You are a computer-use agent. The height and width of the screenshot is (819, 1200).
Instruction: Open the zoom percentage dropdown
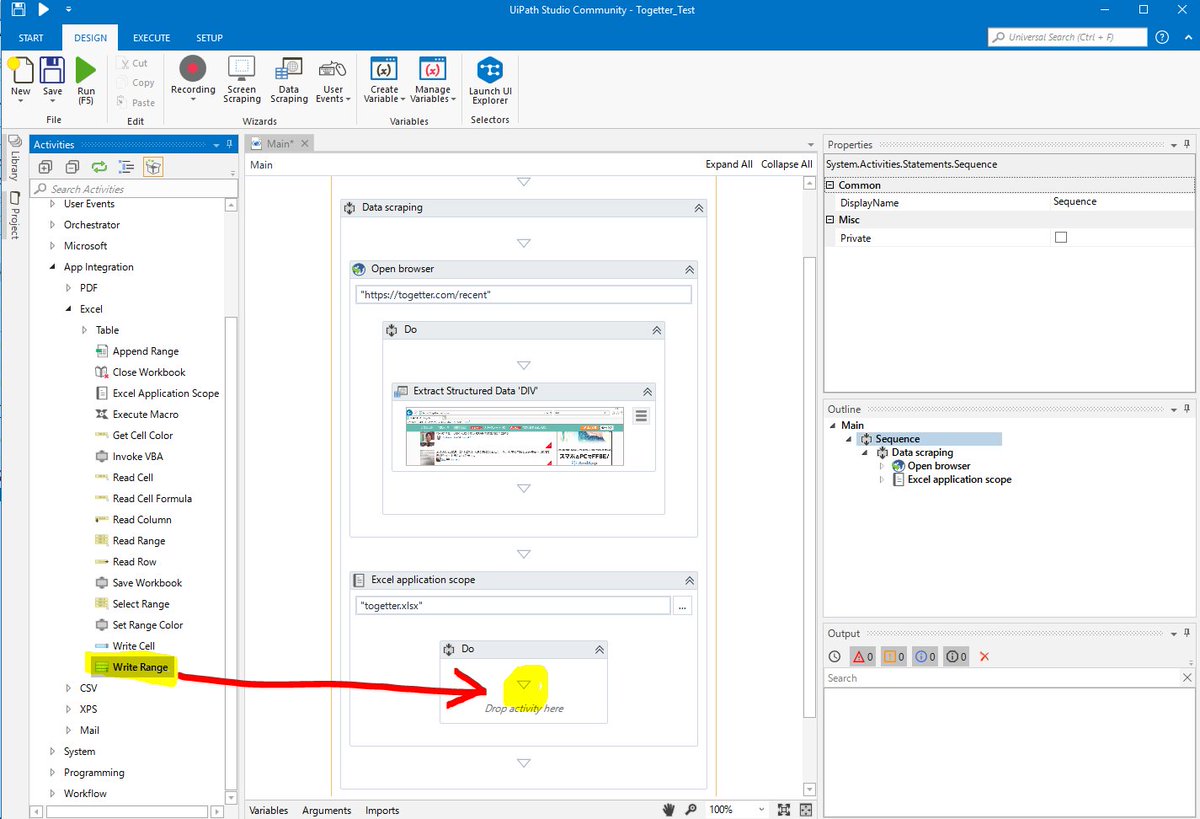click(x=762, y=809)
